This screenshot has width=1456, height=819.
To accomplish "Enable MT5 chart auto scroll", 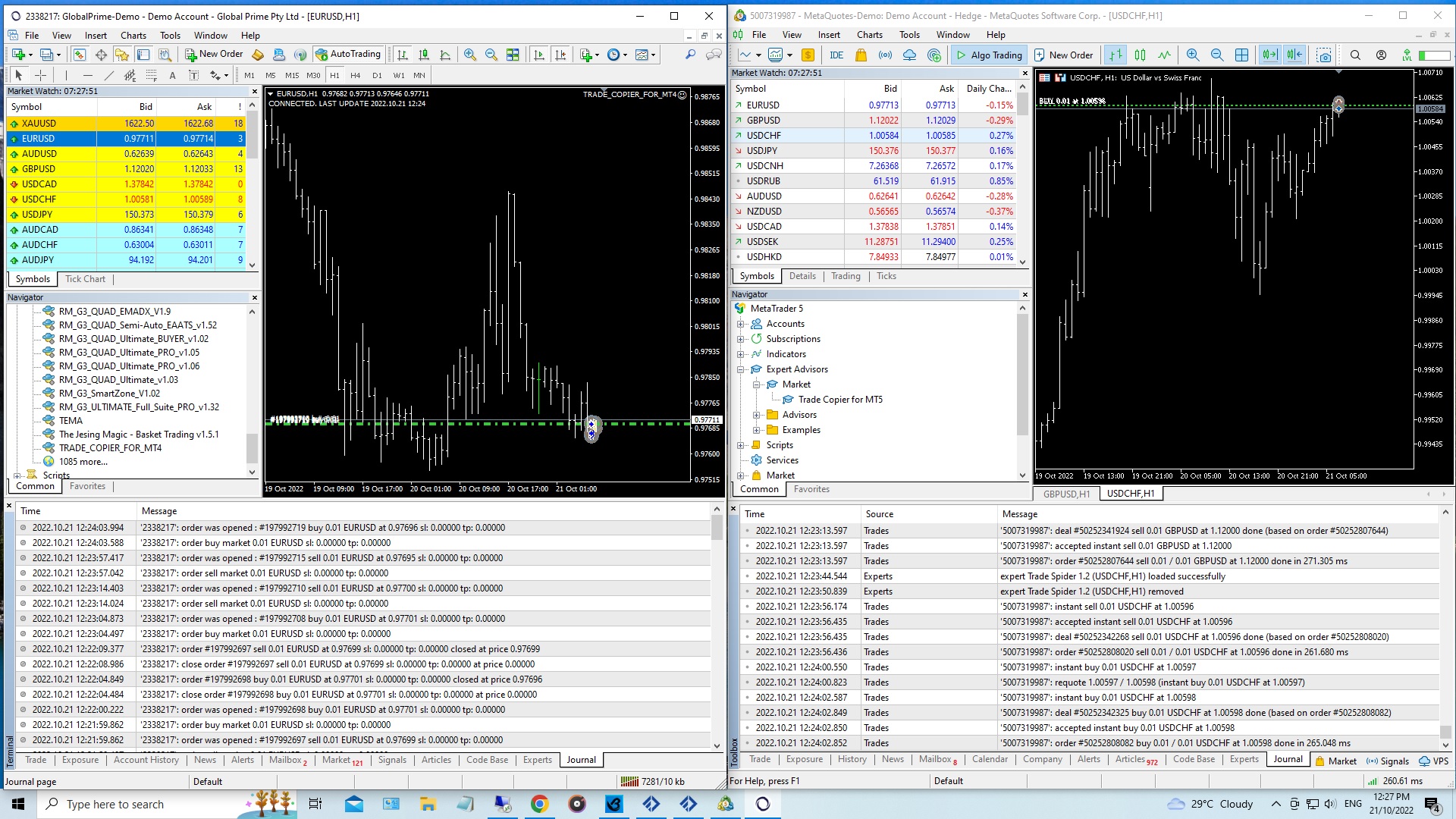I will 1269,55.
